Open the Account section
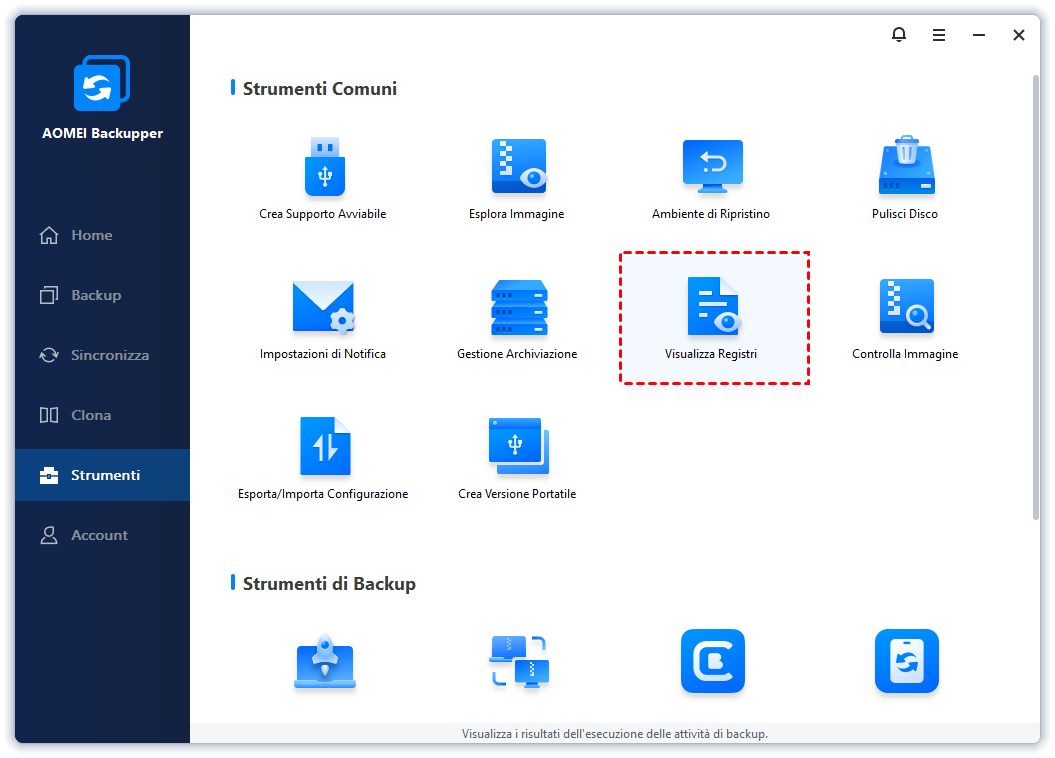Viewport: 1055px width, 758px height. 102,535
